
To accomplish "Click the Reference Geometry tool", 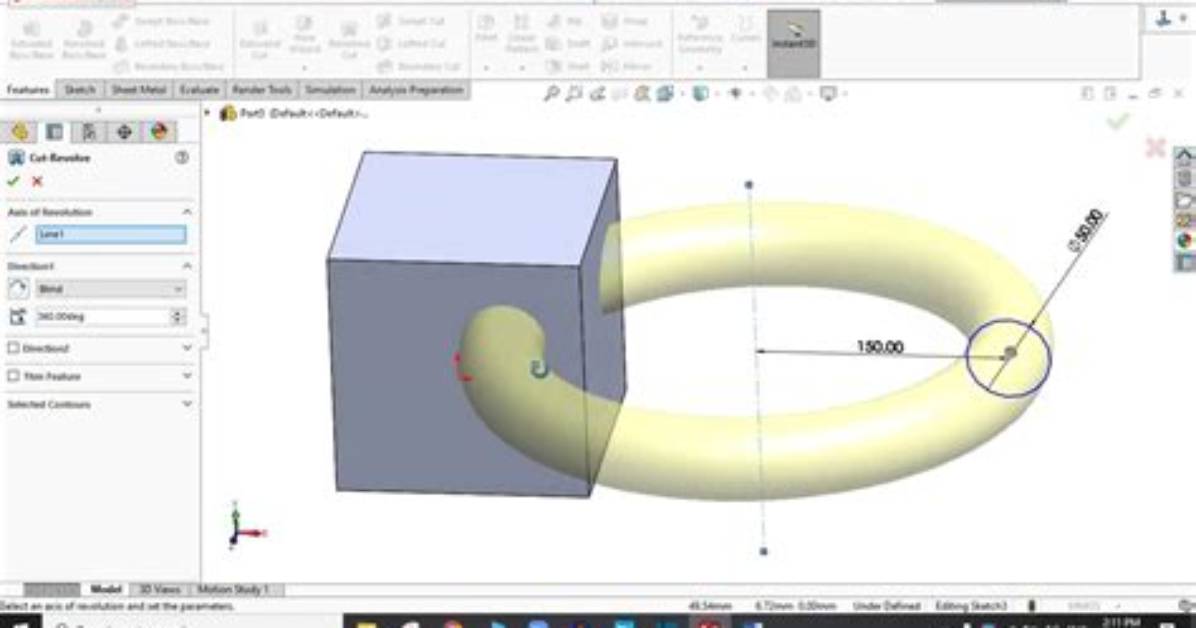I will (699, 34).
